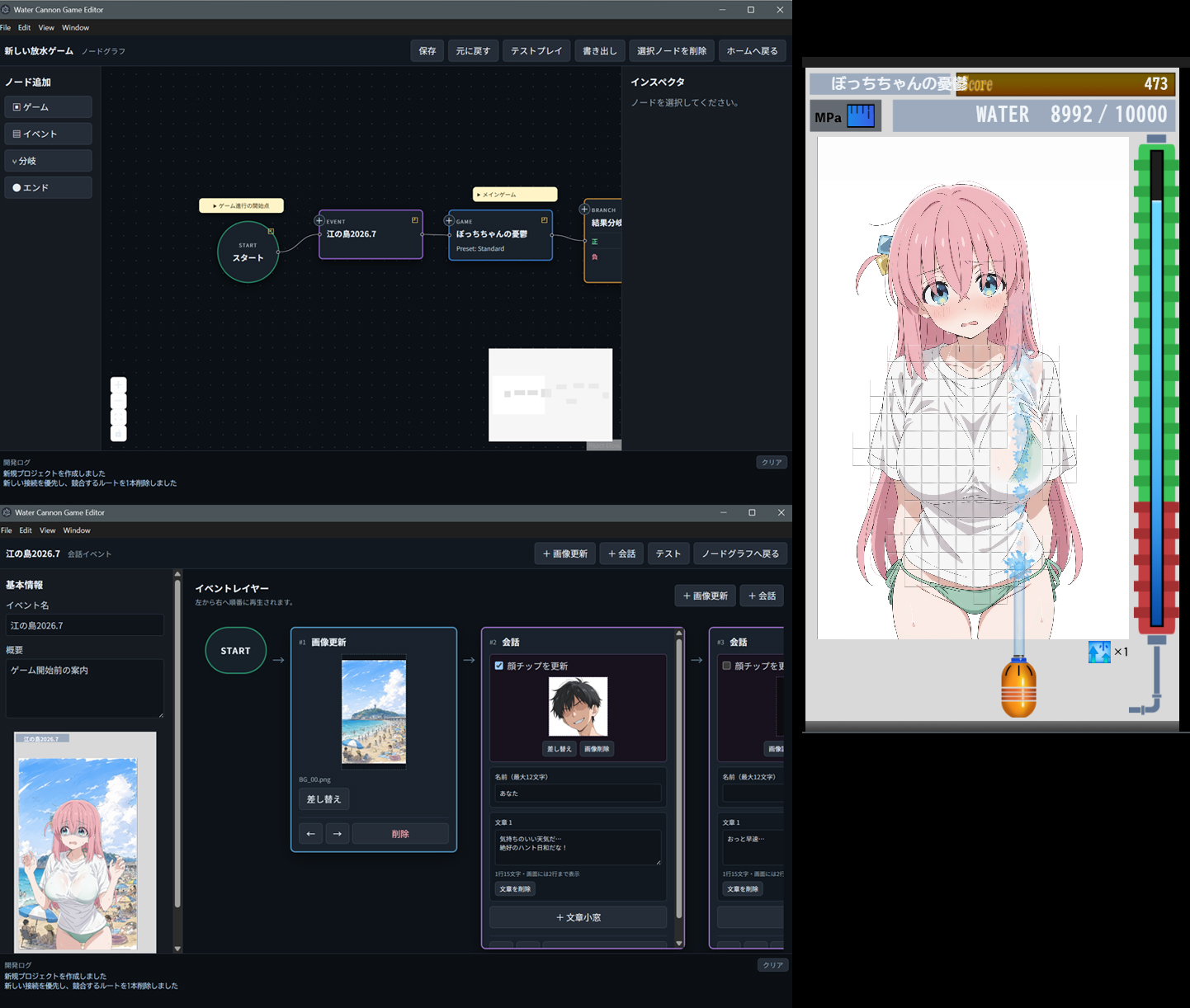
Task: Click the app icon in the event editor title bar
Action: coord(7,512)
